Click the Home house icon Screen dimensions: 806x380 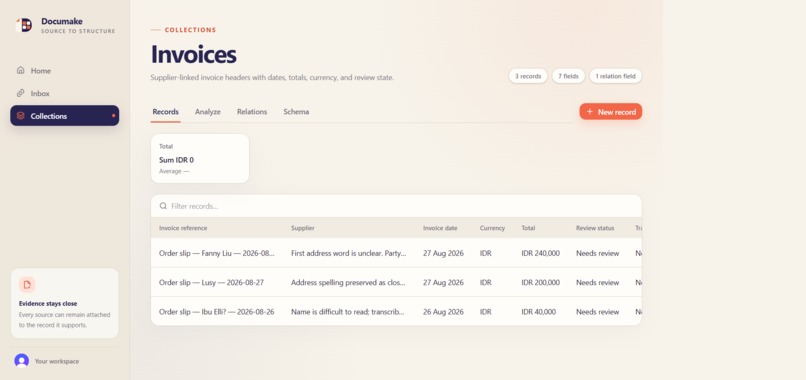[21, 70]
